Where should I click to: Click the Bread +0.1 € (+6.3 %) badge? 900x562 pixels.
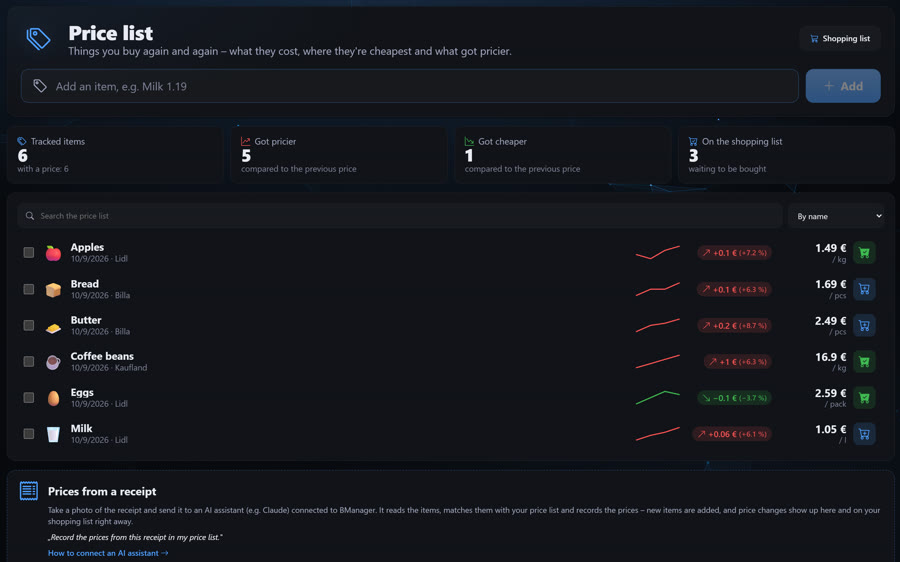[734, 289]
